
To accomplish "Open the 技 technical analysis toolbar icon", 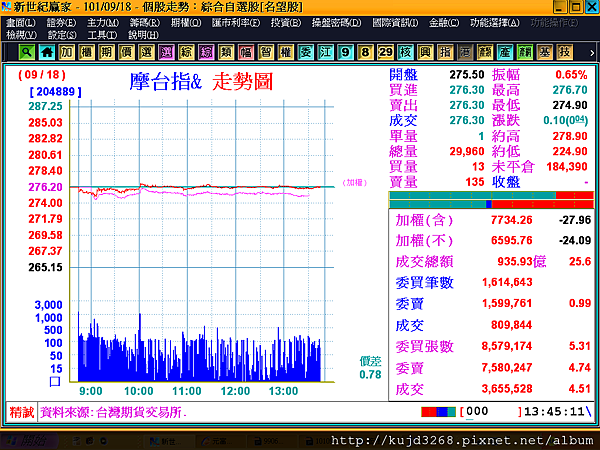I will (x=564, y=52).
